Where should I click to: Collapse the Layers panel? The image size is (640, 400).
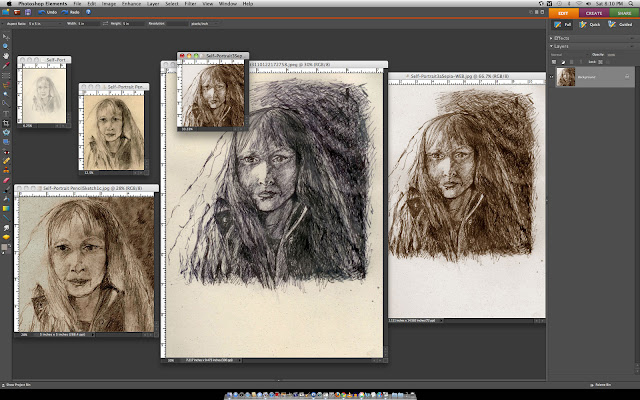point(552,46)
